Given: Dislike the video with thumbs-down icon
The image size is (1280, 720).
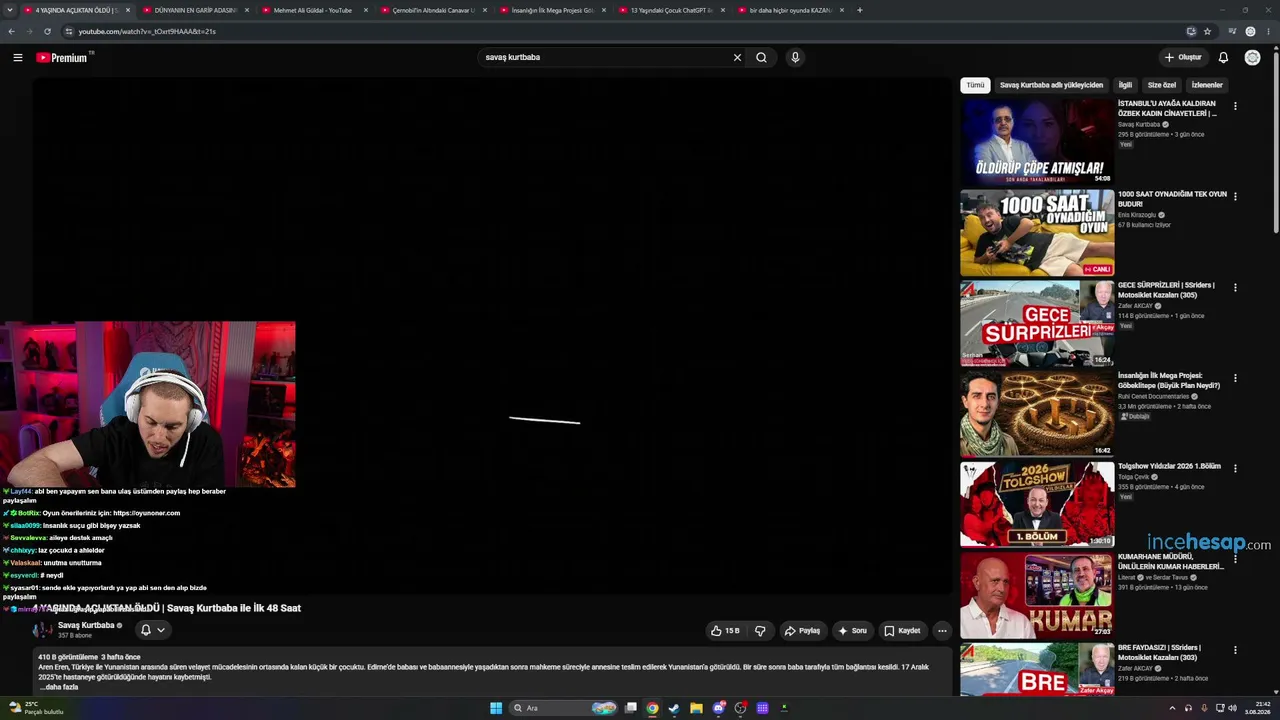Looking at the screenshot, I should coord(760,631).
